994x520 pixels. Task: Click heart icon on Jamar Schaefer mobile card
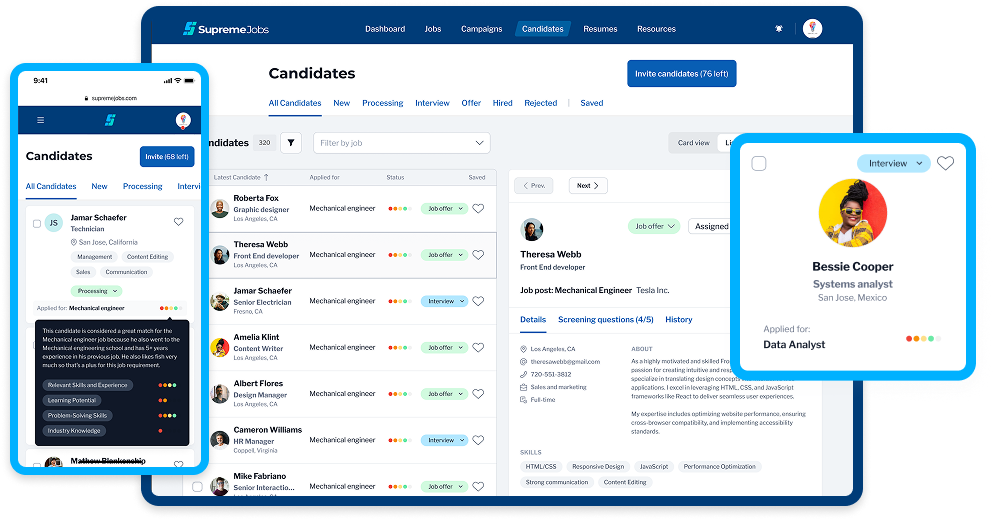[179, 222]
